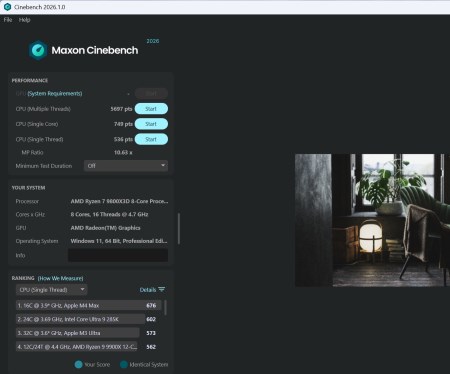
Task: Click the Your Score legend marker
Action: (x=78, y=364)
